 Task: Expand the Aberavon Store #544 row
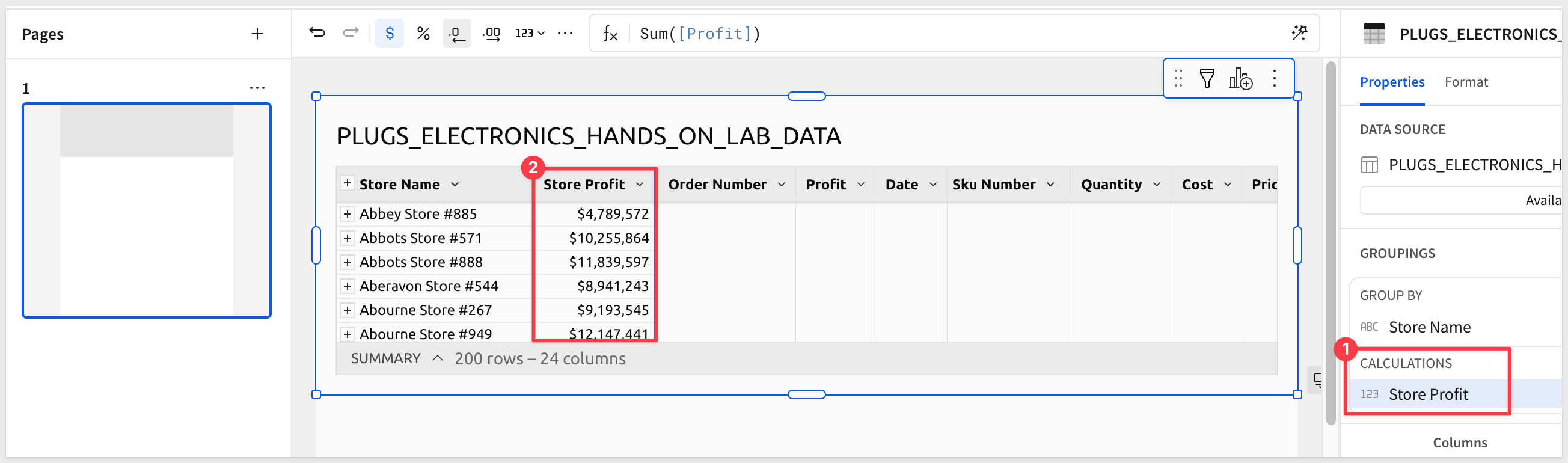click(347, 286)
